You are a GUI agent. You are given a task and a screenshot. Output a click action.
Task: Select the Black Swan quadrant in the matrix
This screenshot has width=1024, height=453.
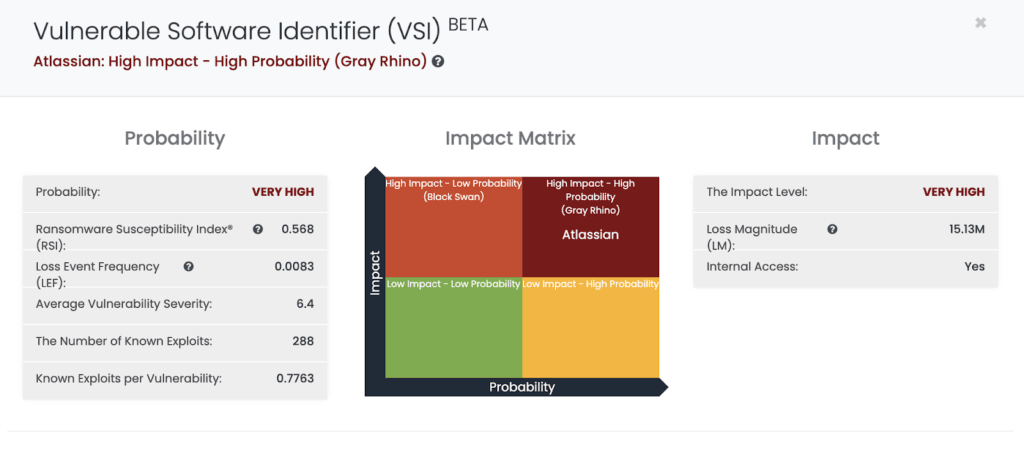tap(453, 225)
